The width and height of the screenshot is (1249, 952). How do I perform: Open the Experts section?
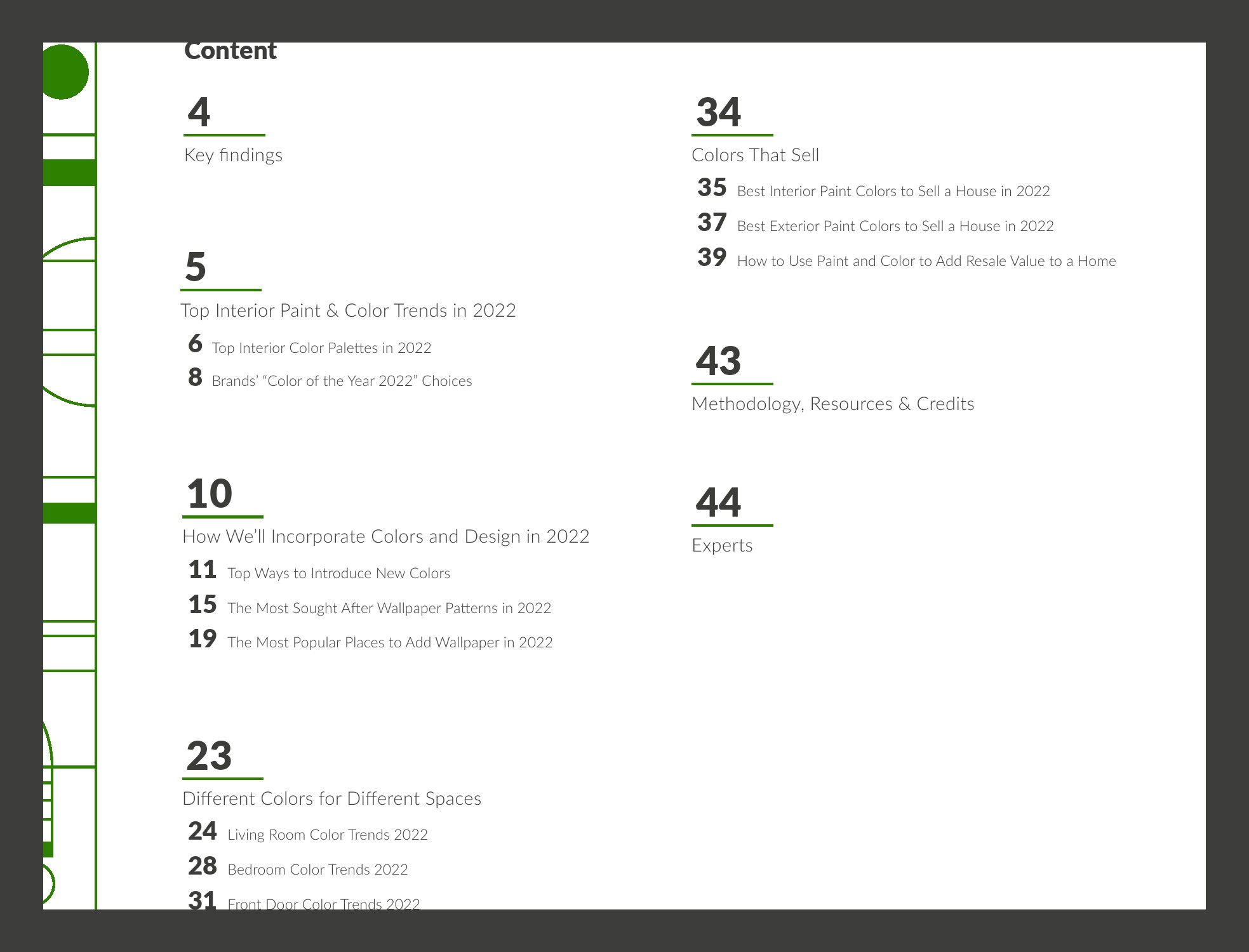(x=722, y=545)
